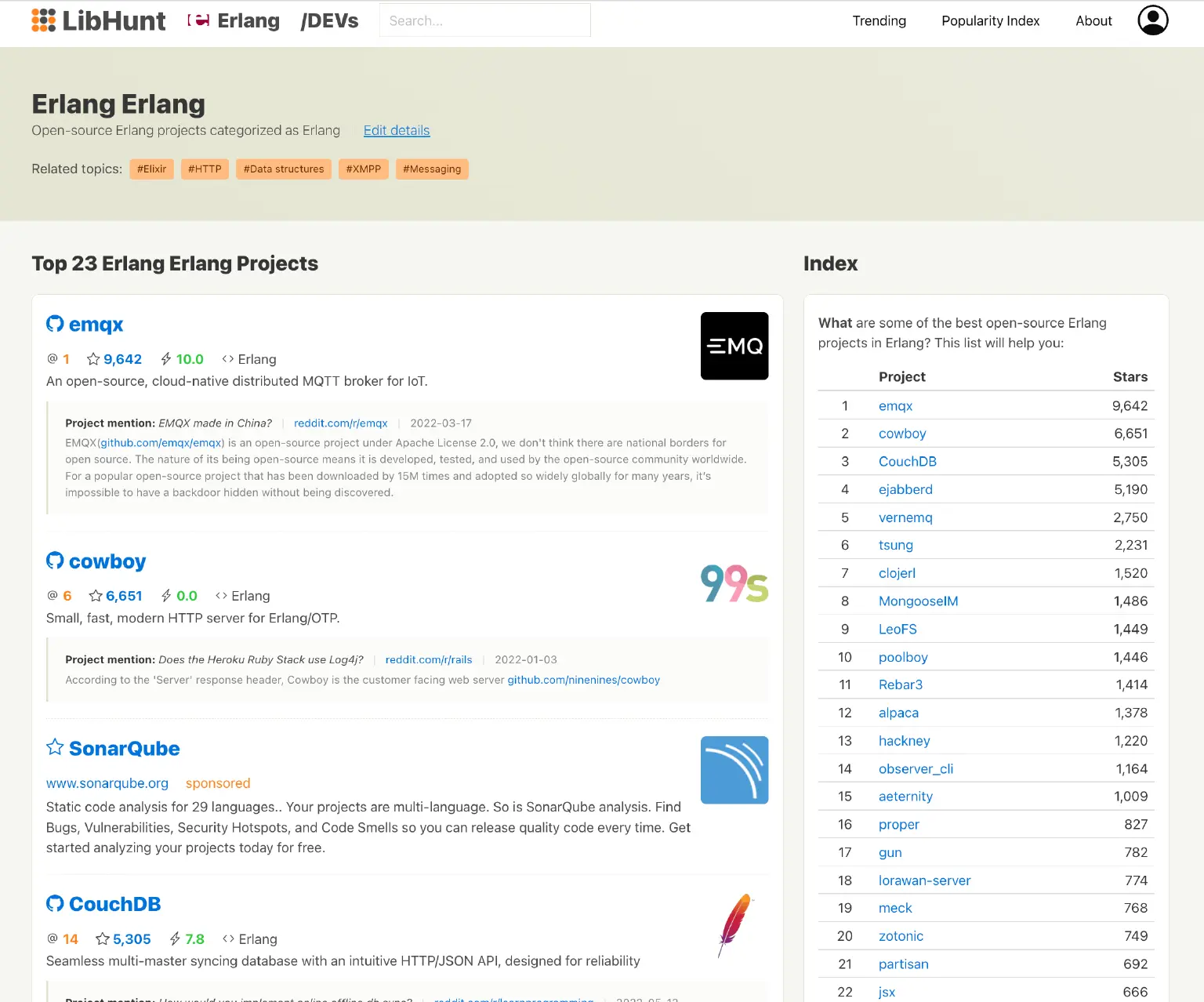Click the Edit details link
The width and height of the screenshot is (1204, 1002).
396,130
